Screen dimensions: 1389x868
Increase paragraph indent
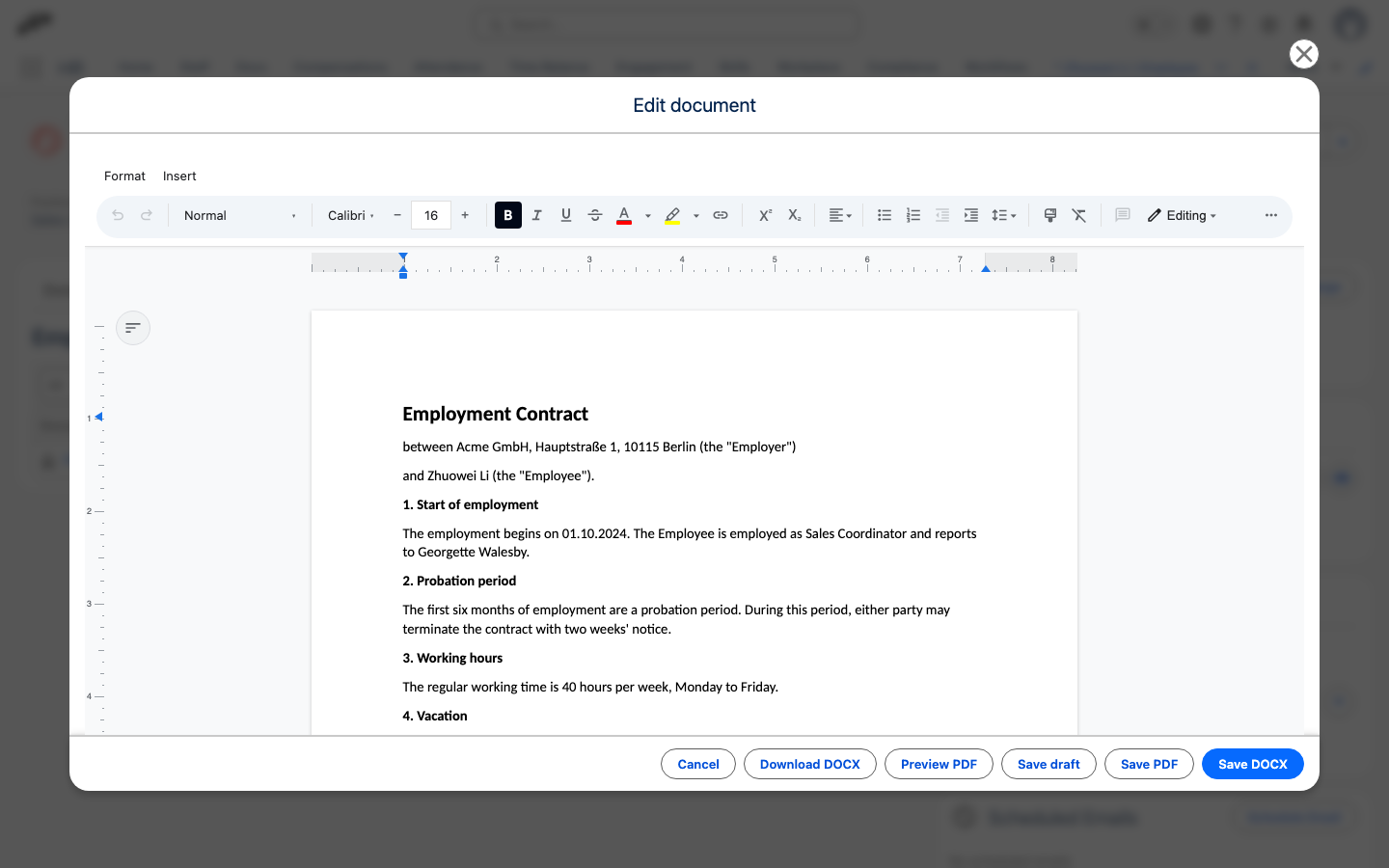coord(971,215)
